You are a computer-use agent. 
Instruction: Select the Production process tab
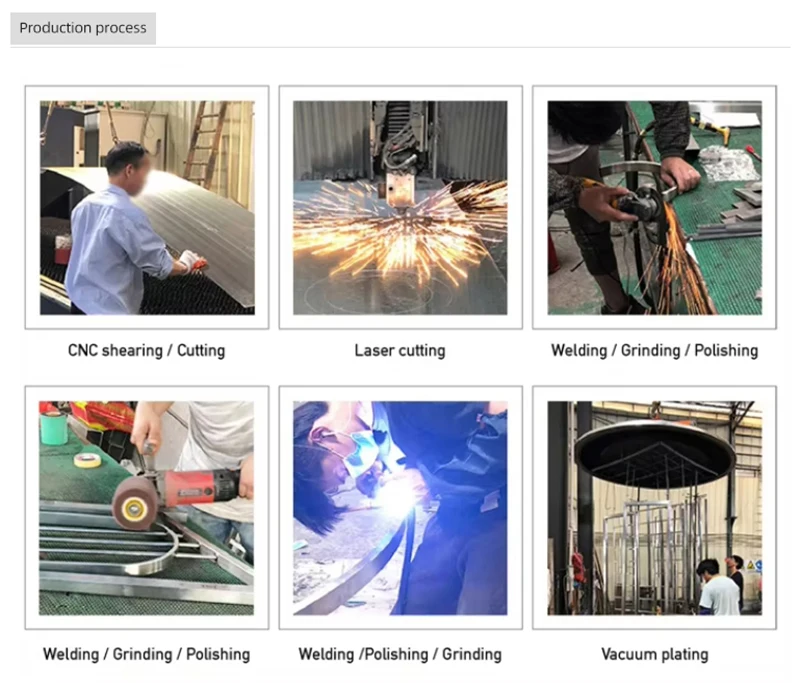pyautogui.click(x=83, y=28)
